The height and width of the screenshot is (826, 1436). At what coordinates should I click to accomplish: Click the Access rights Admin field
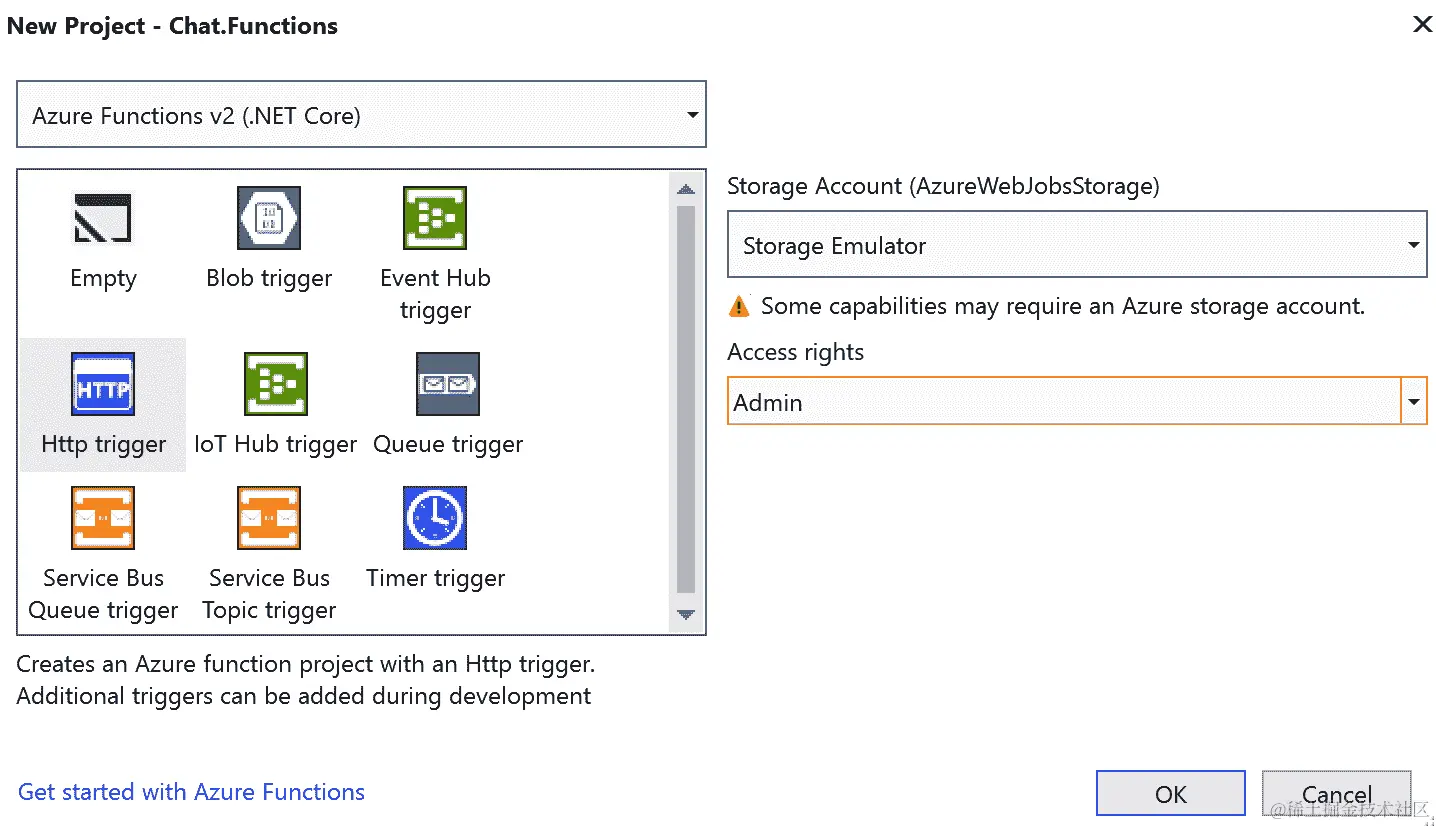(x=1064, y=401)
